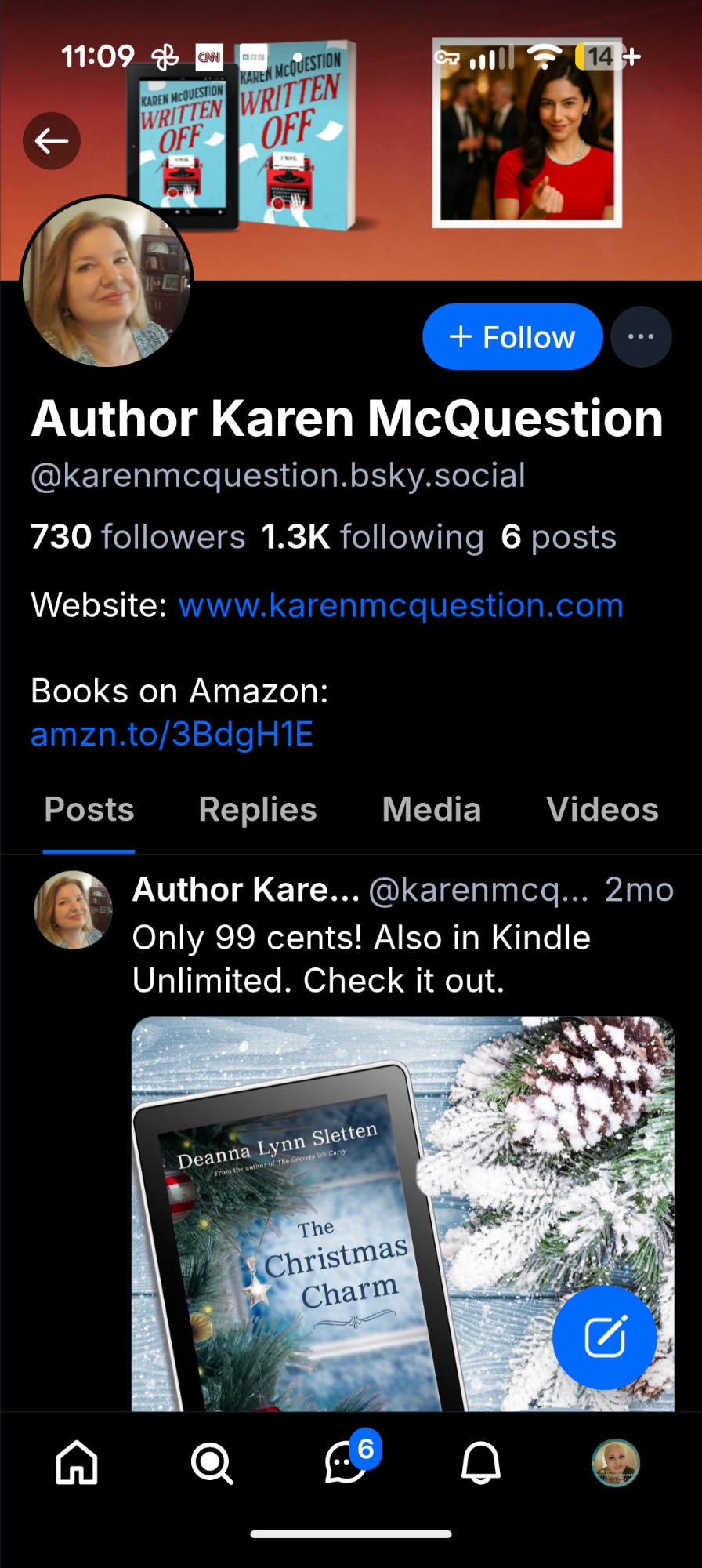702x1568 pixels.
Task: Enlarge Karen McQuestion's profile picture
Action: (107, 282)
